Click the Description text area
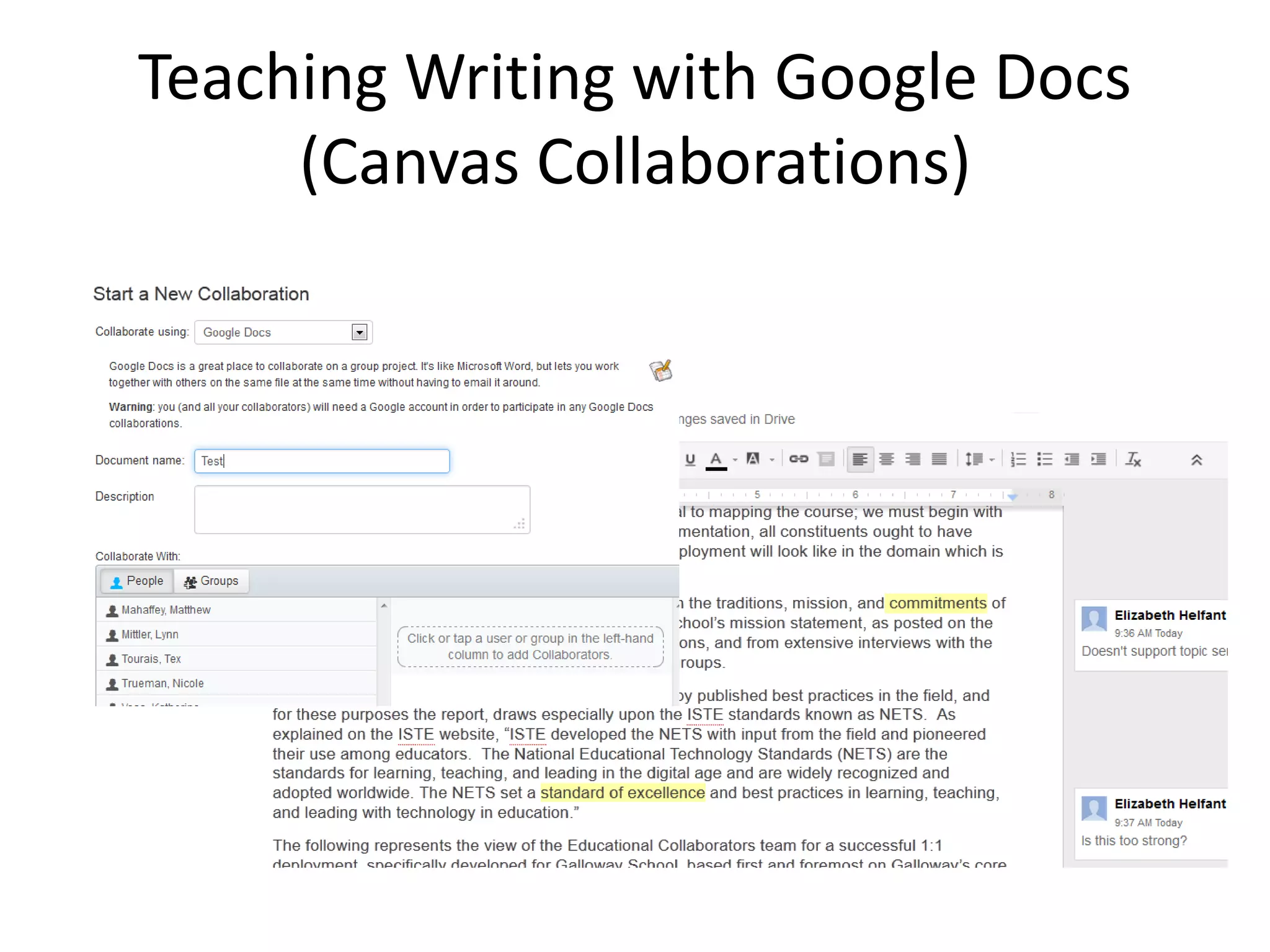This screenshot has height=952, width=1270. pos(362,509)
